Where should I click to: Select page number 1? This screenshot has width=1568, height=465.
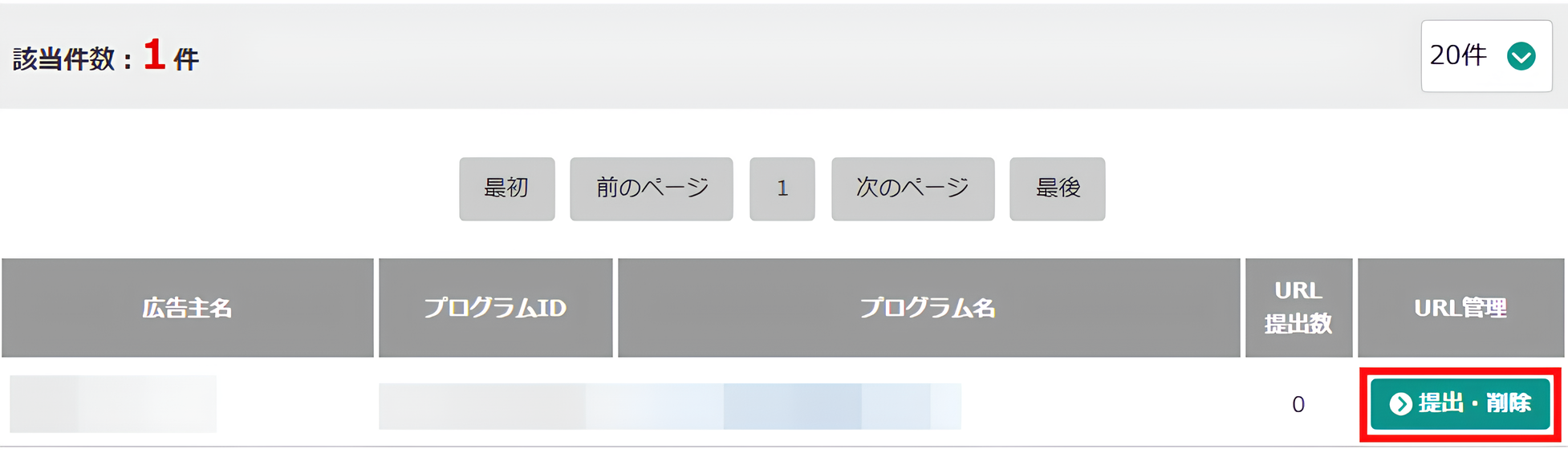coord(782,188)
